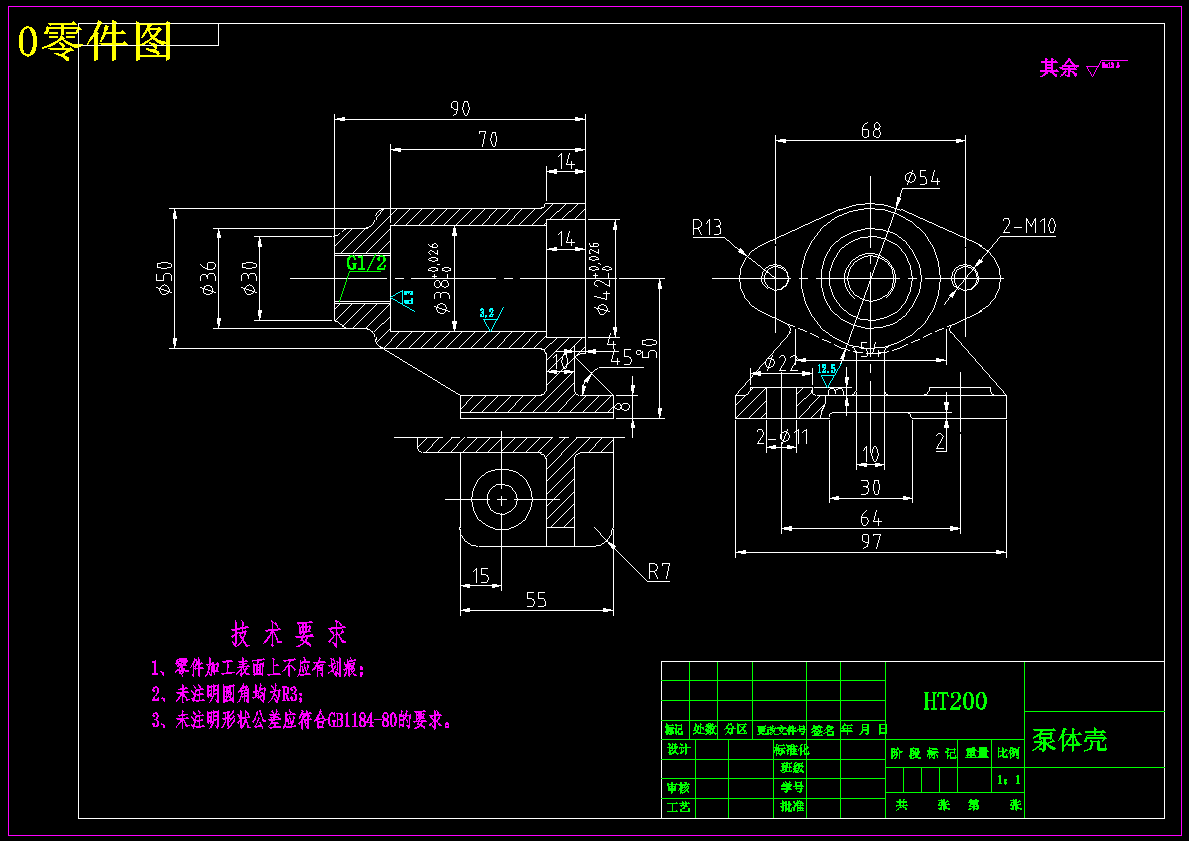
Task: Click the "阶段标记" header cell
Action: (924, 753)
